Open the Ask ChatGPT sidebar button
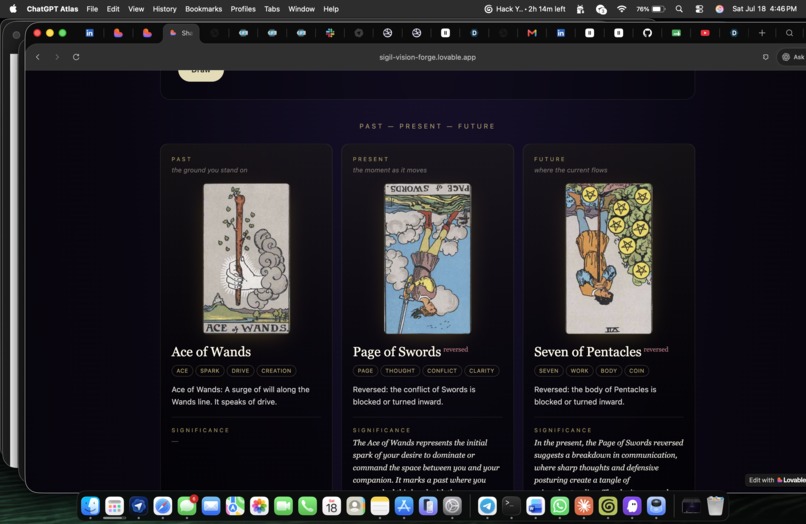The width and height of the screenshot is (806, 524). point(793,57)
